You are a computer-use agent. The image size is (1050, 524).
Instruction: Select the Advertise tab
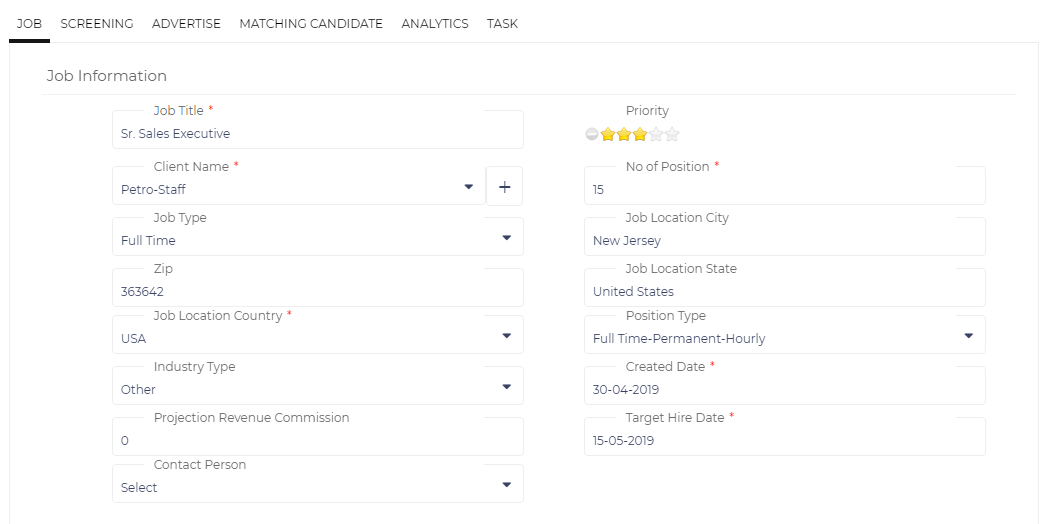[x=186, y=23]
